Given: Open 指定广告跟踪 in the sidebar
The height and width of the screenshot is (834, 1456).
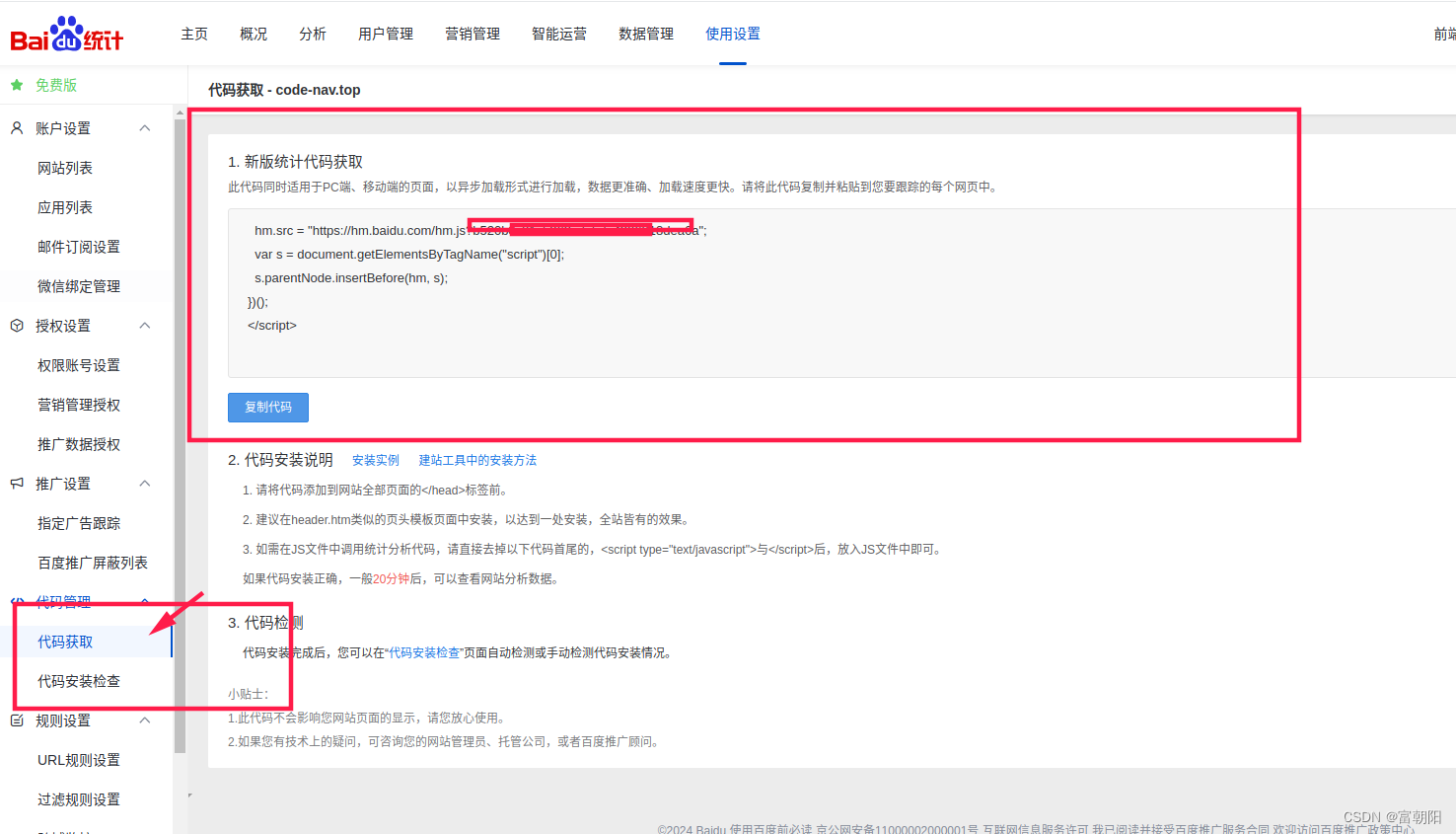Looking at the screenshot, I should [79, 523].
